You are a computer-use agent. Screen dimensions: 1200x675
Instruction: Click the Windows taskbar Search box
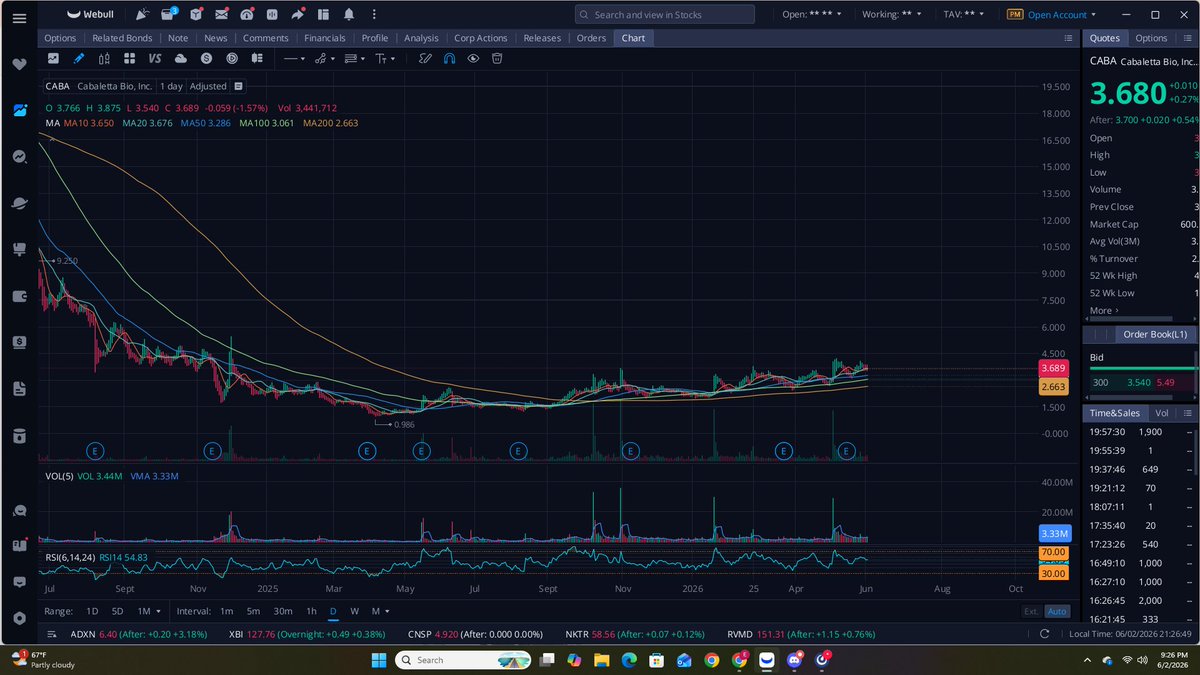[x=465, y=660]
